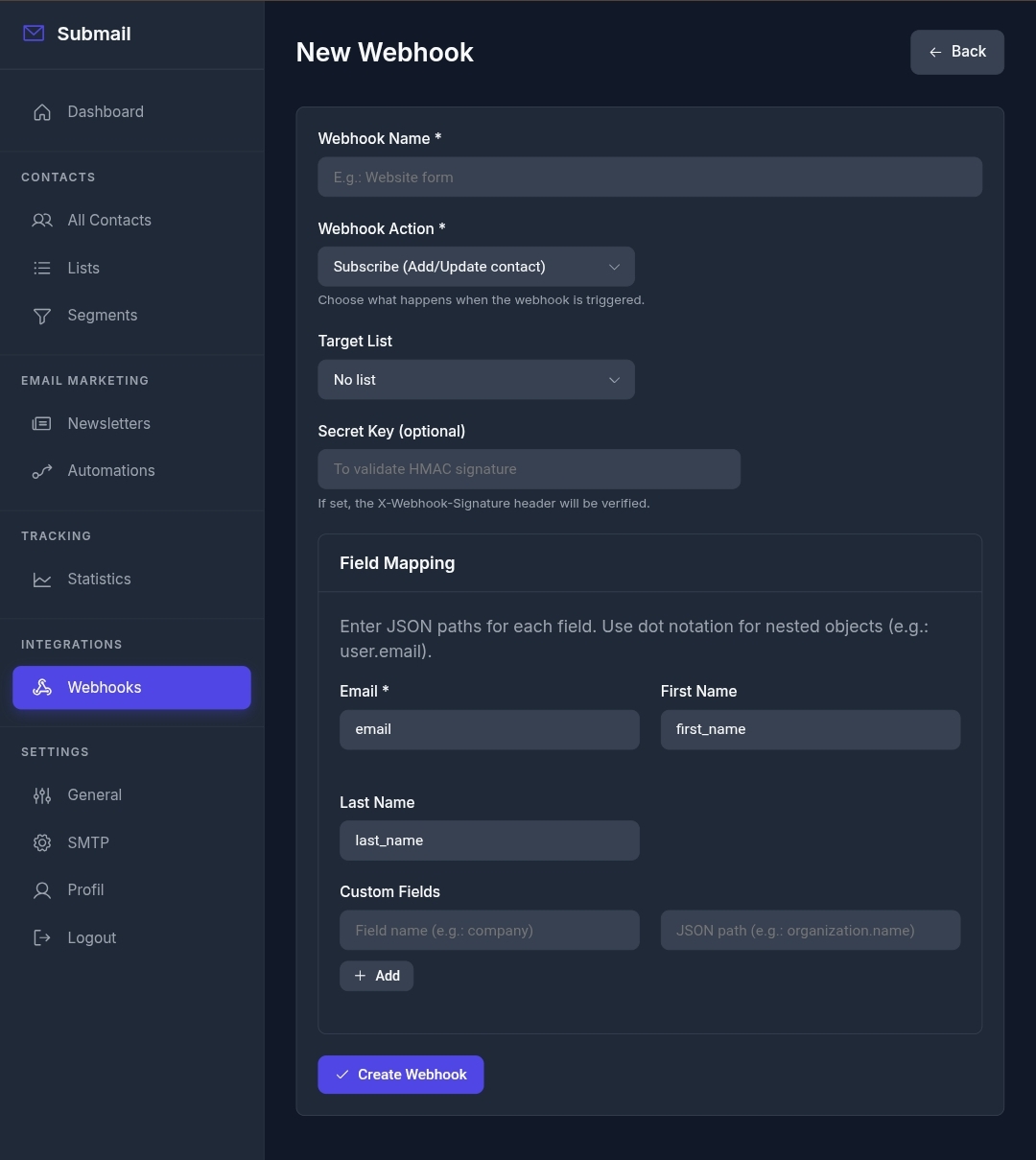
Task: Click the Back button
Action: [957, 52]
